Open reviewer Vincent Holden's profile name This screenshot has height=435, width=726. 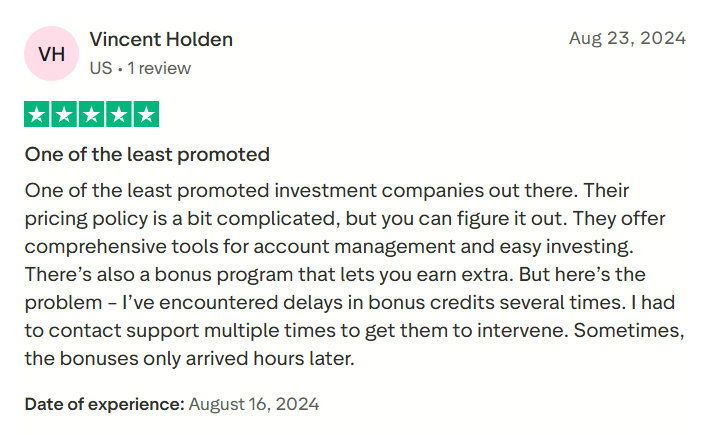point(161,40)
